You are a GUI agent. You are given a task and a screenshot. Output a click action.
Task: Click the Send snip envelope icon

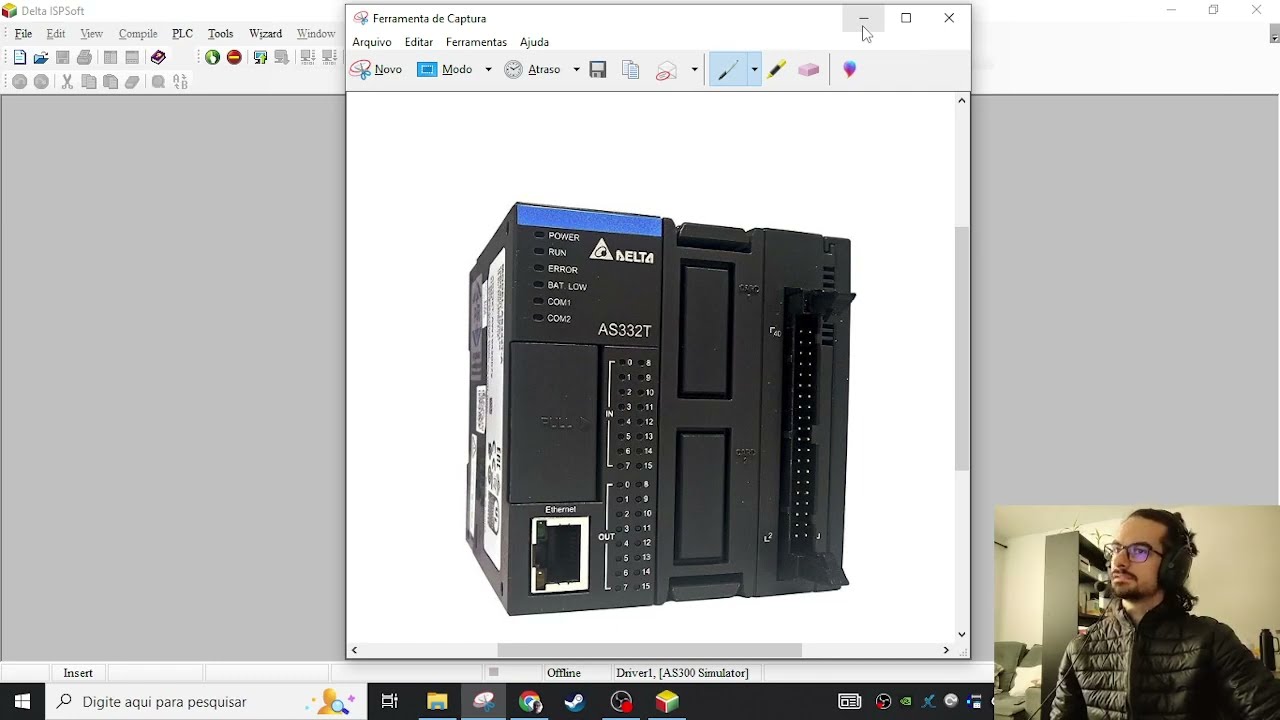(x=666, y=69)
